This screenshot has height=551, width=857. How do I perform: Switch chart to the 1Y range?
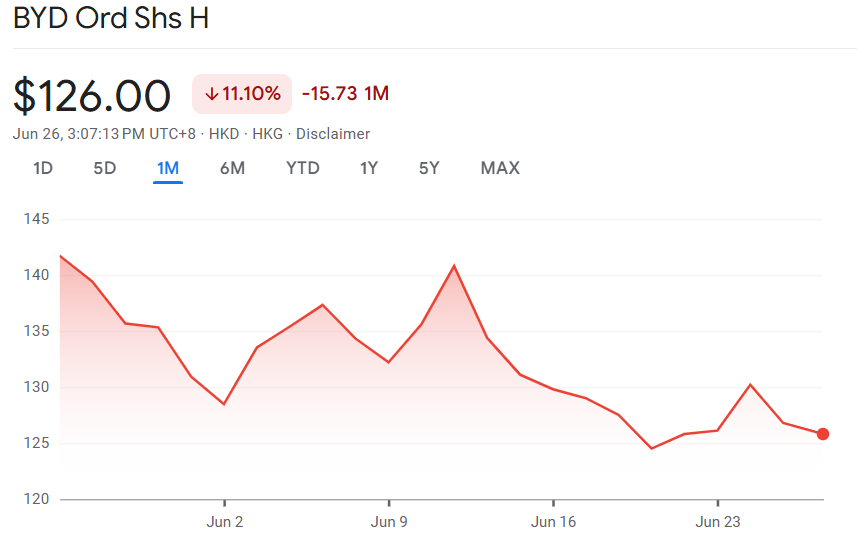pos(369,168)
